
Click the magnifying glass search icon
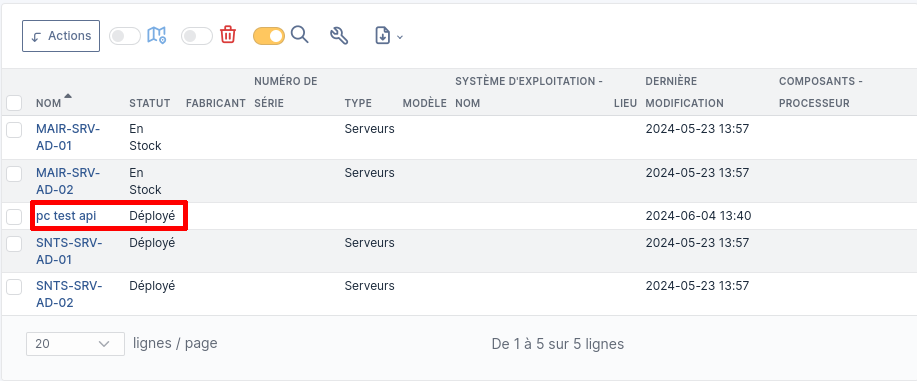coord(299,35)
